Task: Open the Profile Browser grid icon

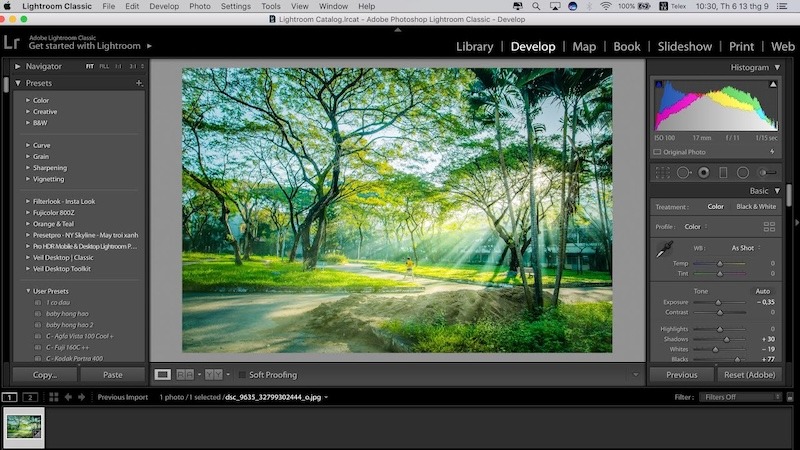Action: coord(769,227)
